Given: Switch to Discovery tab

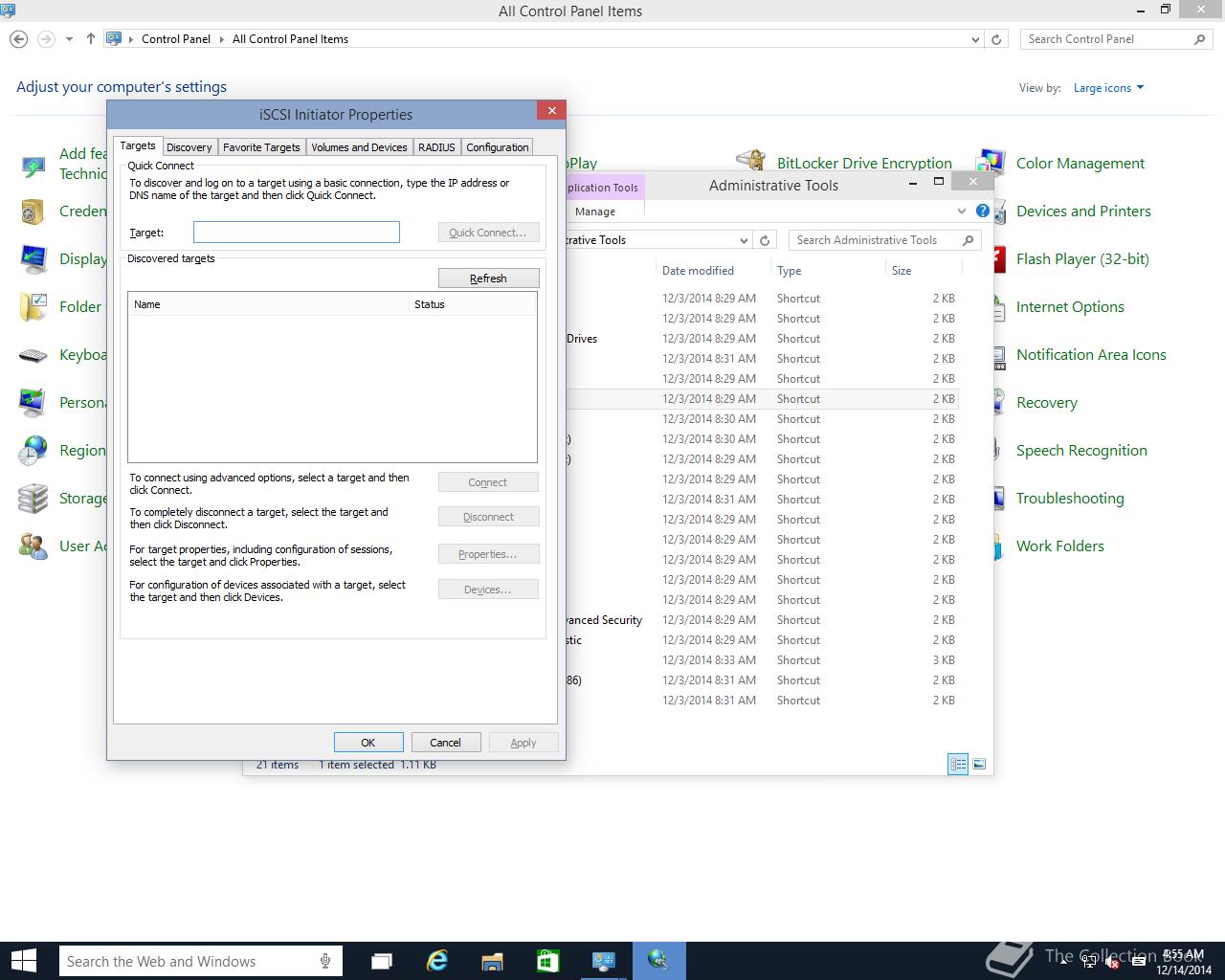Looking at the screenshot, I should (189, 147).
